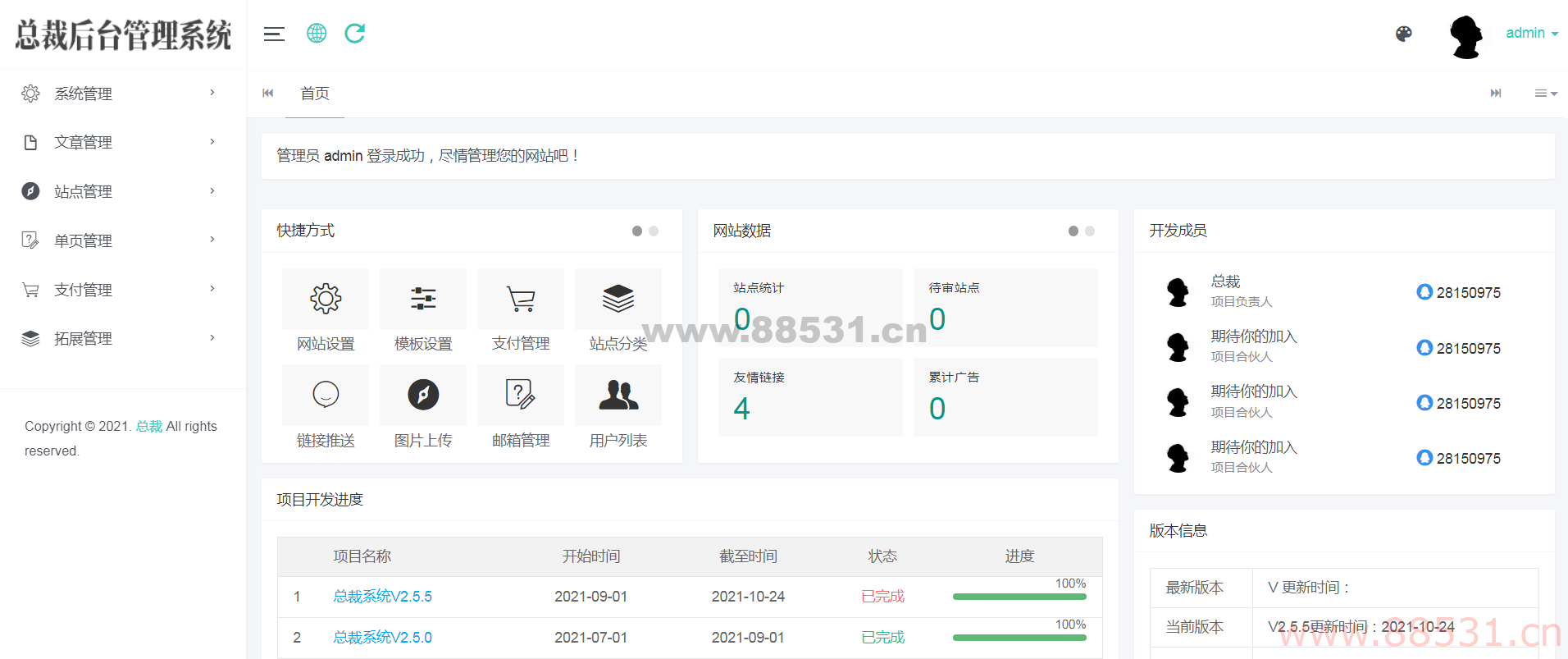Open website via globe icon
The height and width of the screenshot is (659, 1568).
[x=317, y=34]
